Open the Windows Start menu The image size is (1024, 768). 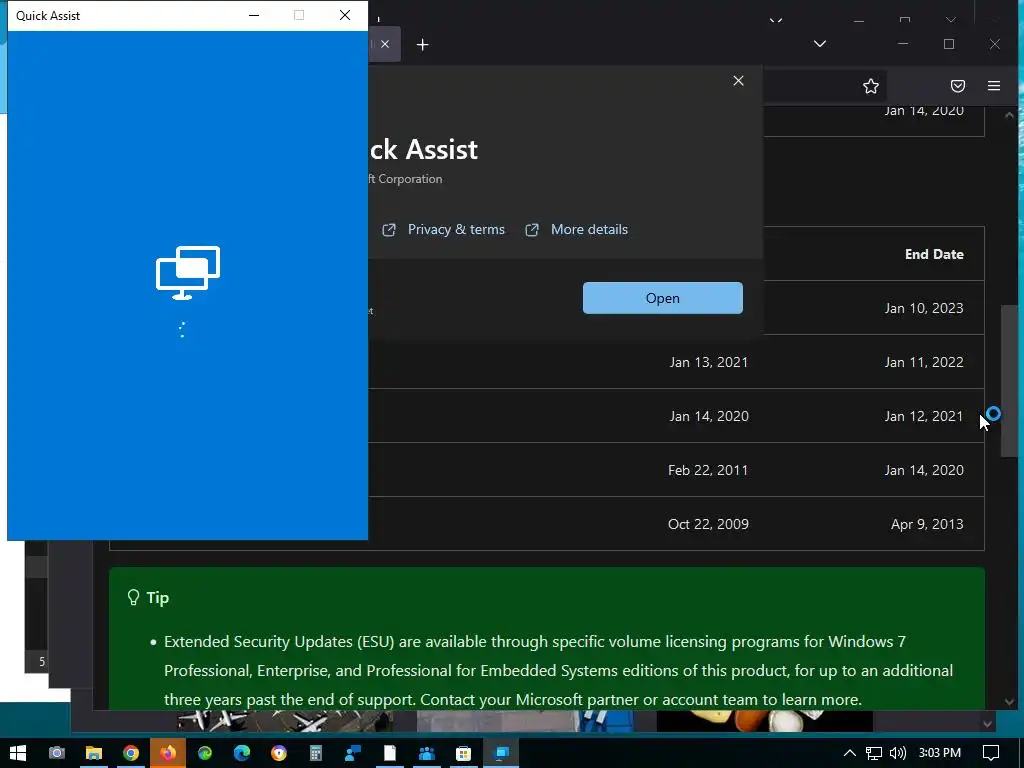pos(18,753)
